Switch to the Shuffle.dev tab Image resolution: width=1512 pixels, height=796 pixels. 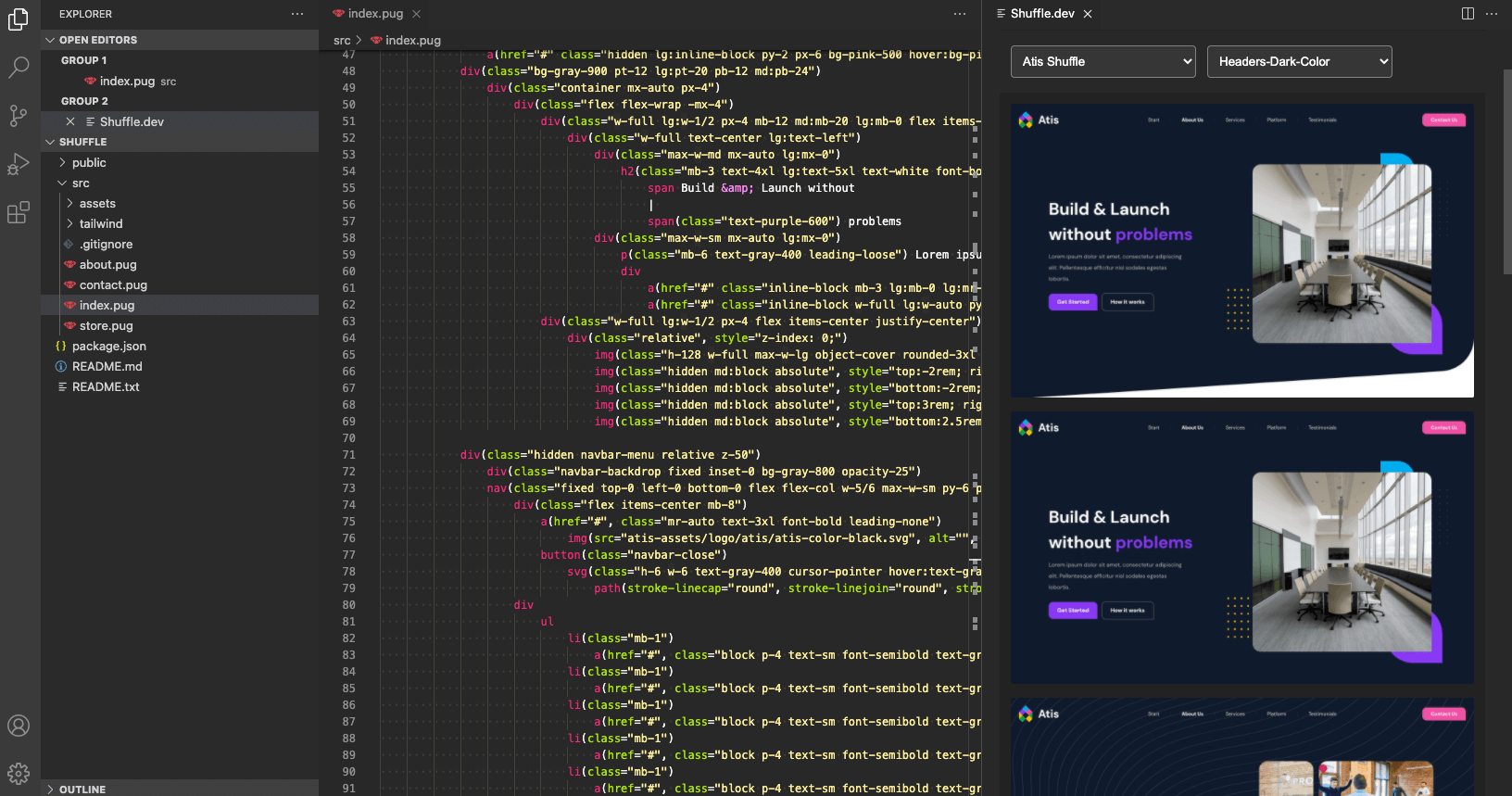pyautogui.click(x=1041, y=14)
